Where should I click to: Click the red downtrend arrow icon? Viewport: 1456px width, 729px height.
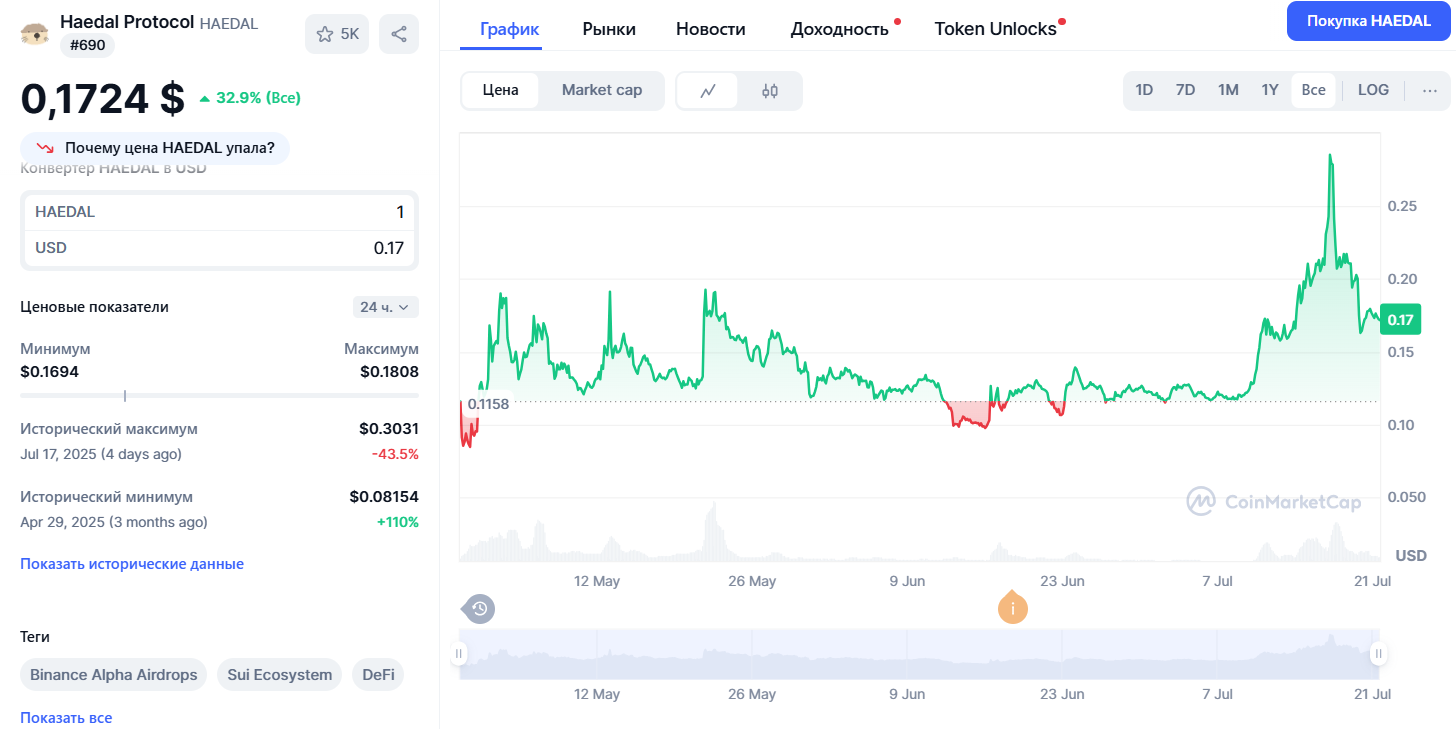click(x=45, y=148)
